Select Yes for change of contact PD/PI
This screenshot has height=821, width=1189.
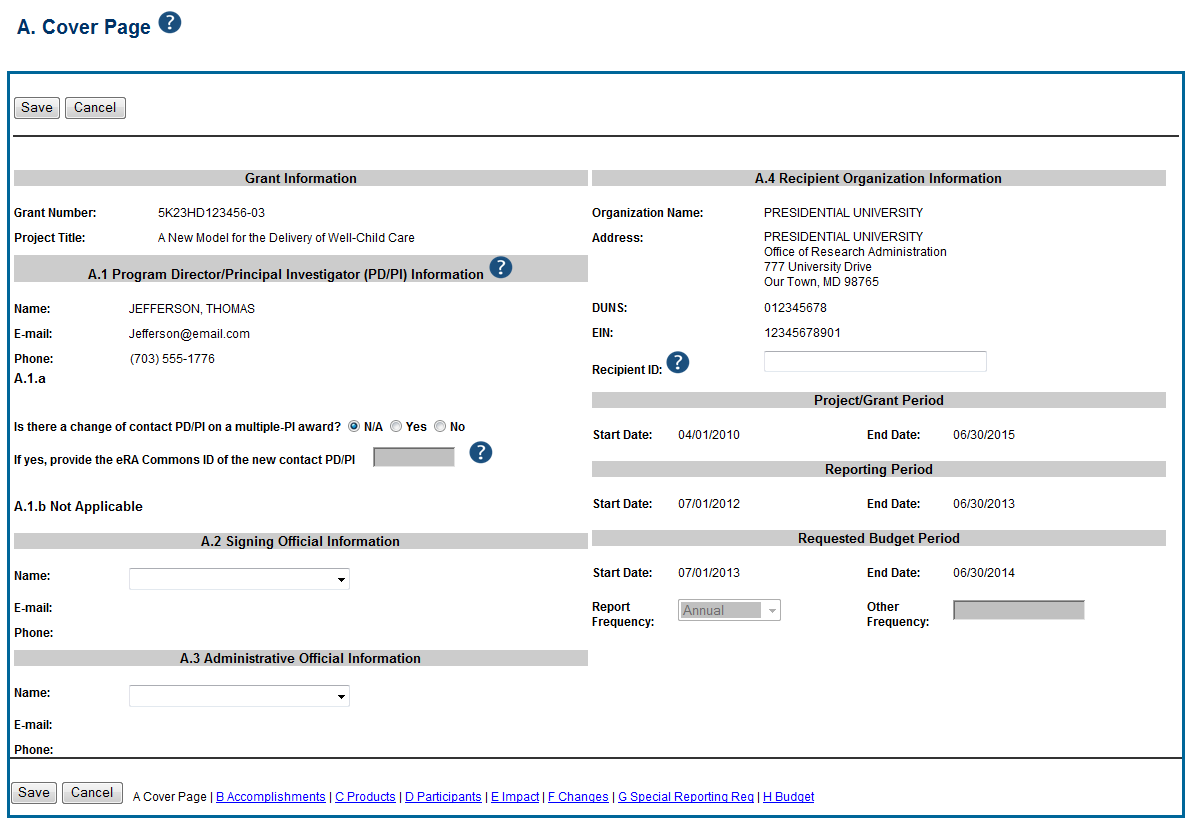click(396, 427)
